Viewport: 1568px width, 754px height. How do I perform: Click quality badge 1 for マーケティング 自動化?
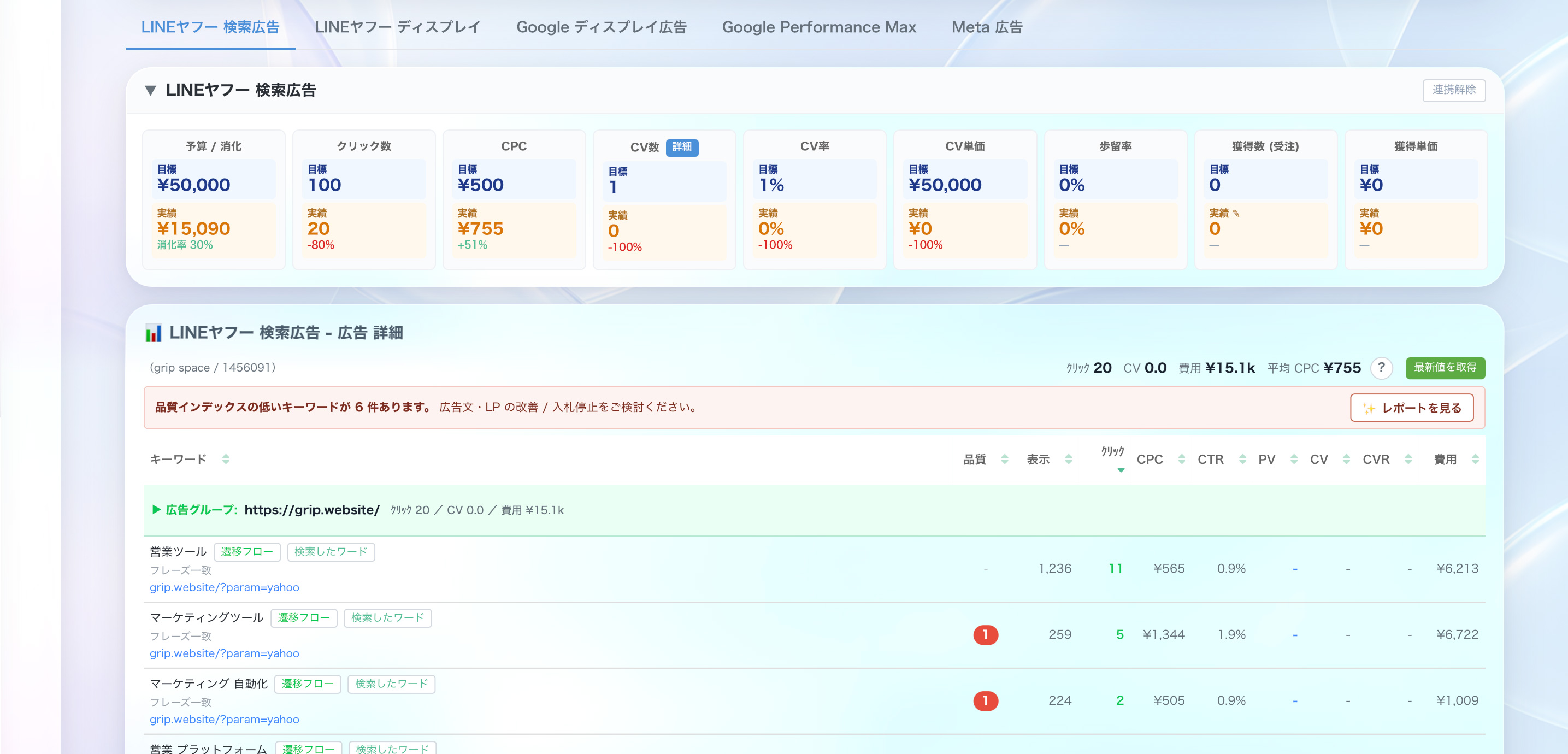point(986,701)
